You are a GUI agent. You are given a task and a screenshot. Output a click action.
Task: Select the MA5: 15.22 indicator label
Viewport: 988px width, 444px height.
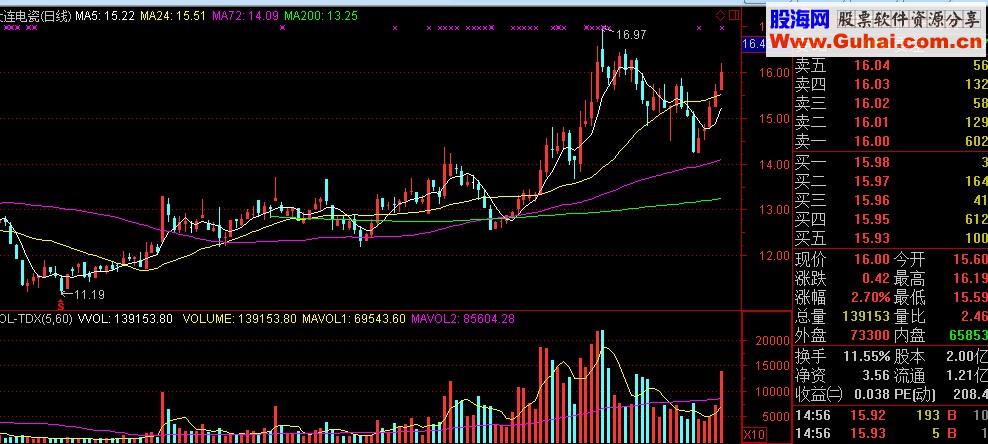(105, 16)
